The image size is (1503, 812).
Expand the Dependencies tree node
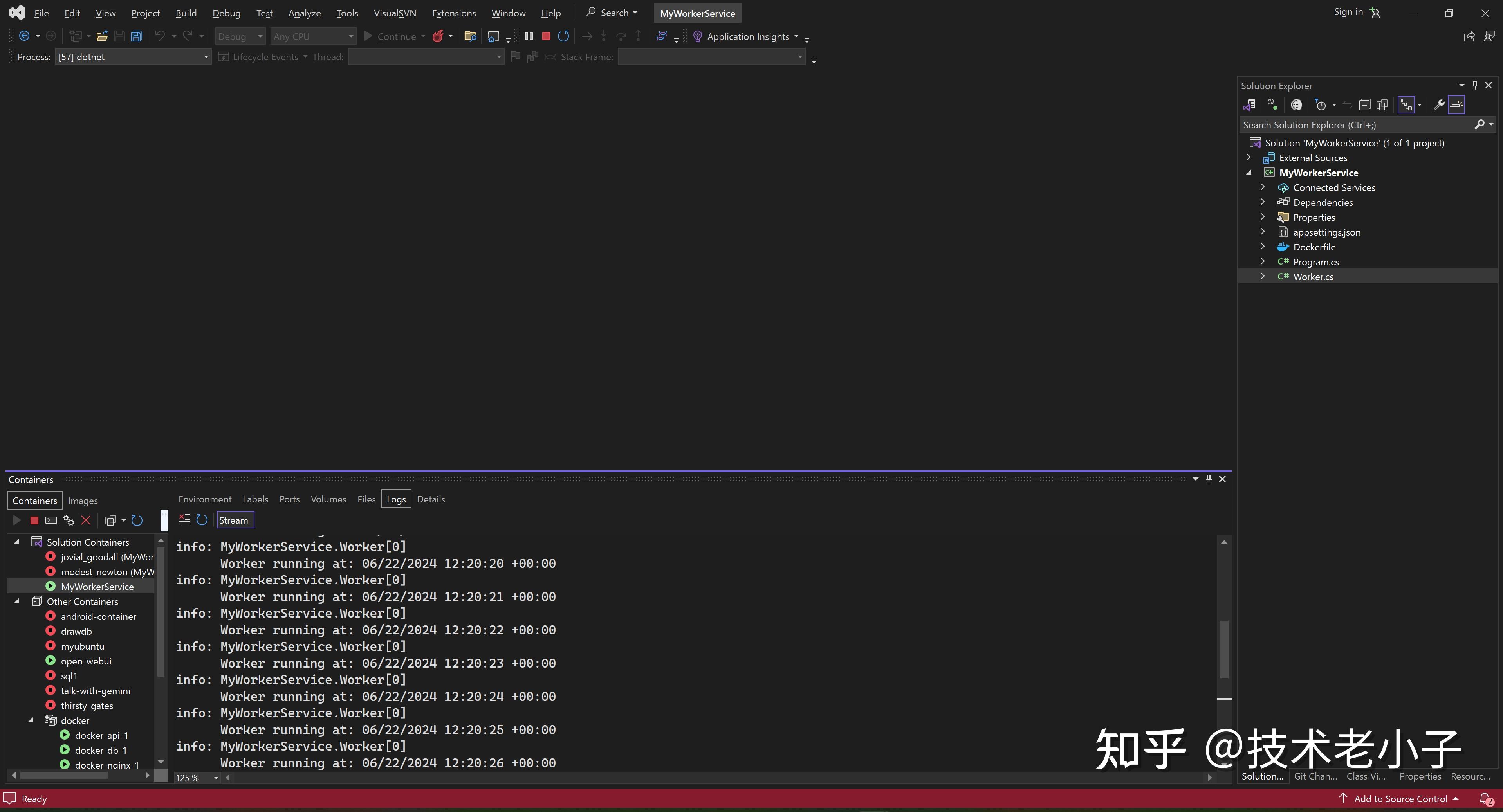pos(1263,202)
